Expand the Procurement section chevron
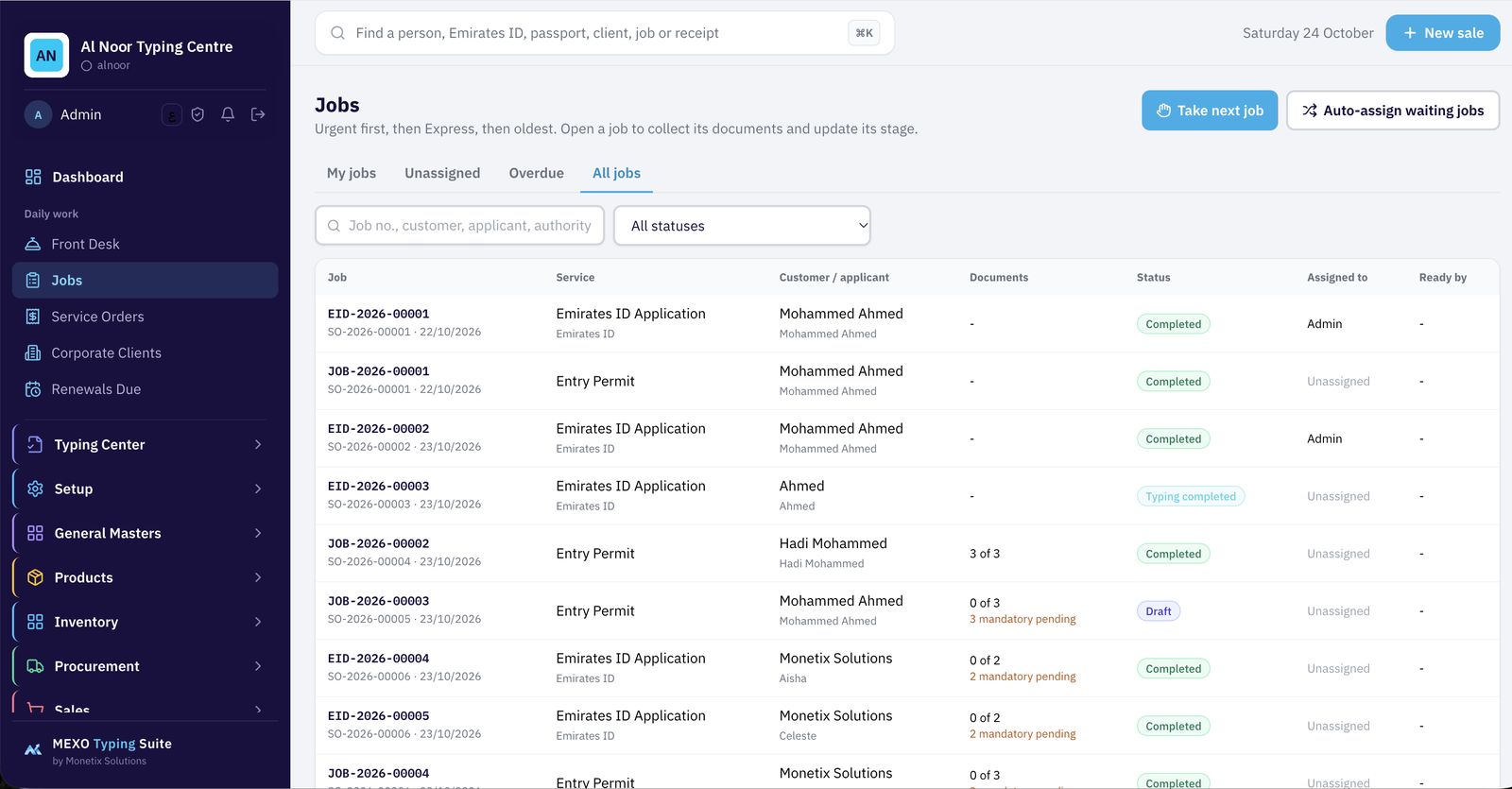The image size is (1512, 789). click(x=258, y=666)
